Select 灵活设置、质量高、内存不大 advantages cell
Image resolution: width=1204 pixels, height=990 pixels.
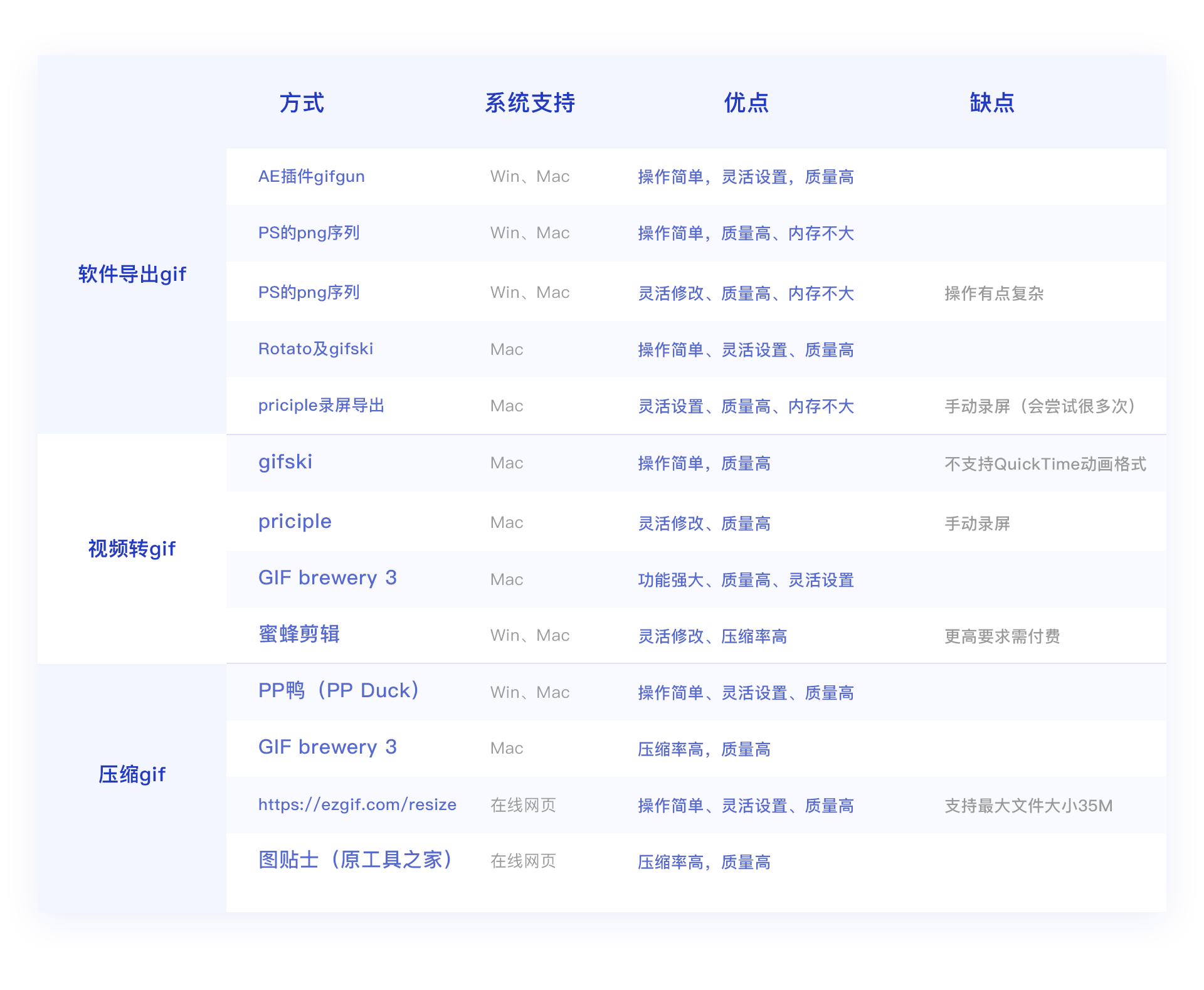746,406
